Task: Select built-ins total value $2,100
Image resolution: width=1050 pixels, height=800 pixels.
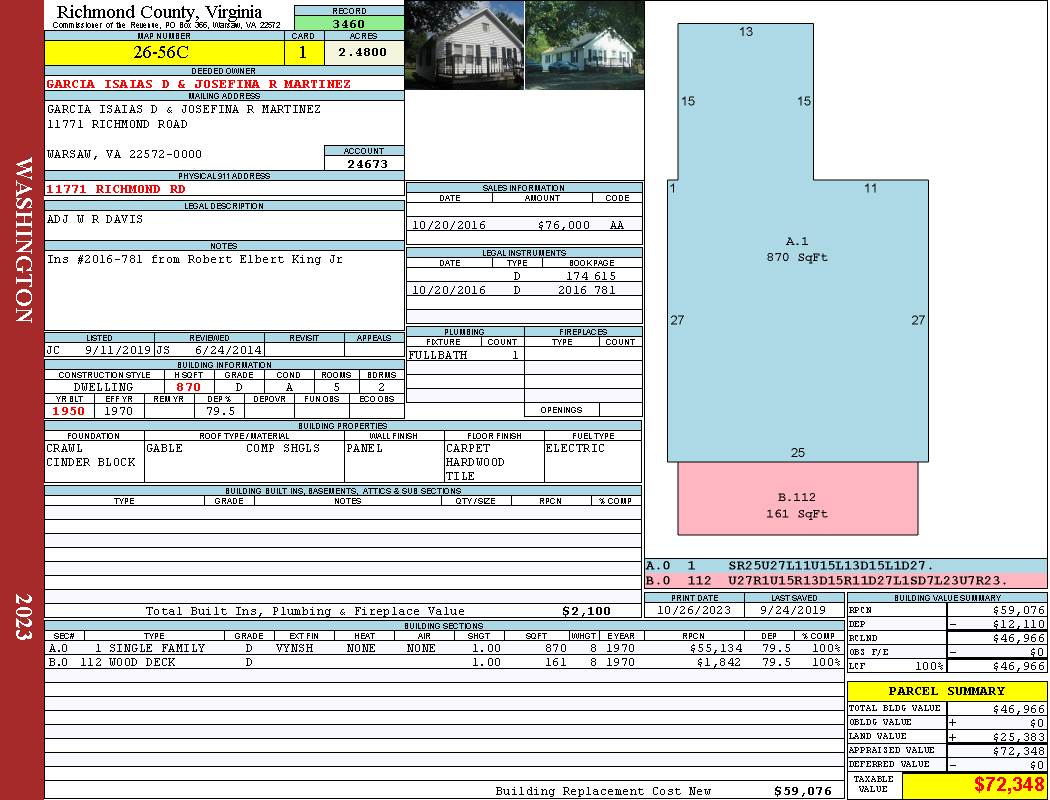Action: (586, 611)
